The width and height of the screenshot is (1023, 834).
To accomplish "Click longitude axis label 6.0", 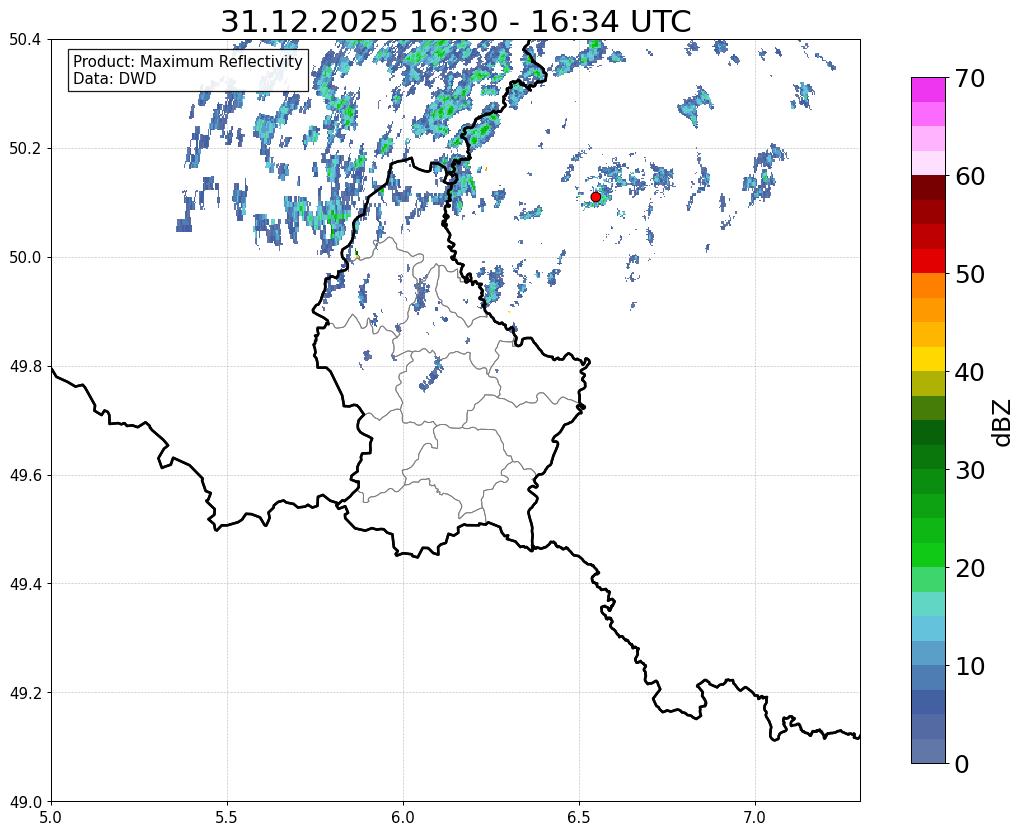I will [403, 817].
